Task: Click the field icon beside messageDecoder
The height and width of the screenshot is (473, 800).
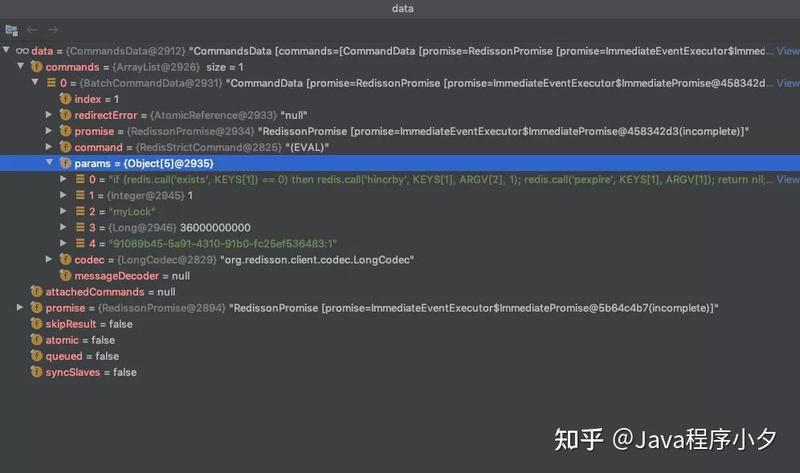Action: 65,276
